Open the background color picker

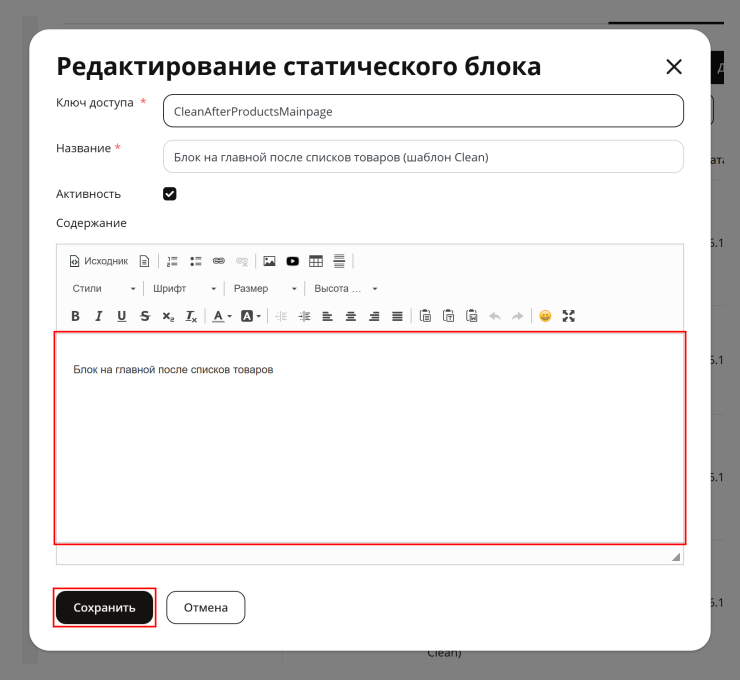[x=251, y=316]
